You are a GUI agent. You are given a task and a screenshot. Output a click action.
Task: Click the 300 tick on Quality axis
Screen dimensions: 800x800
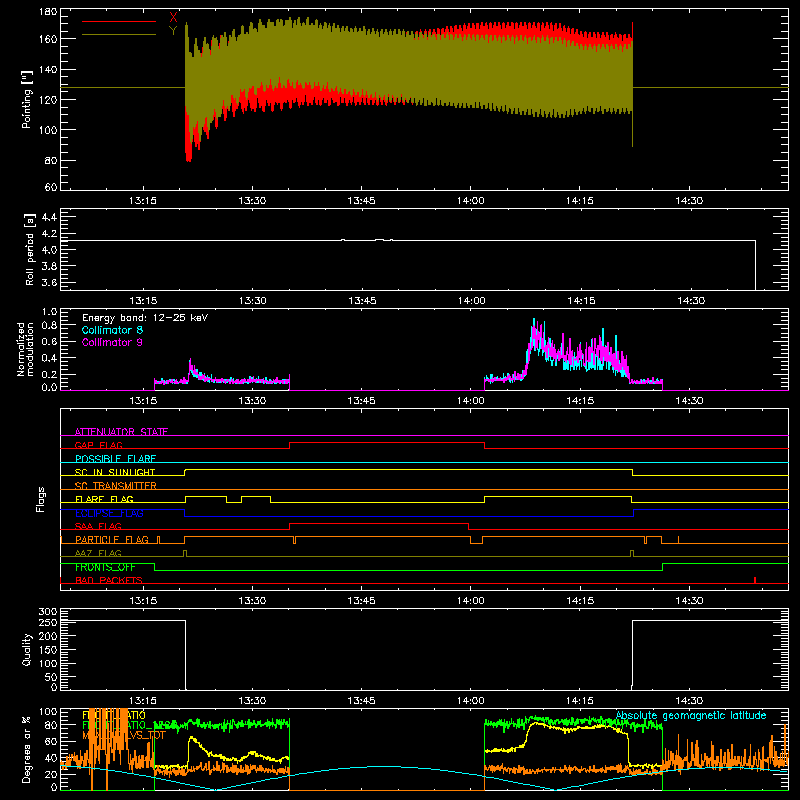coord(48,612)
